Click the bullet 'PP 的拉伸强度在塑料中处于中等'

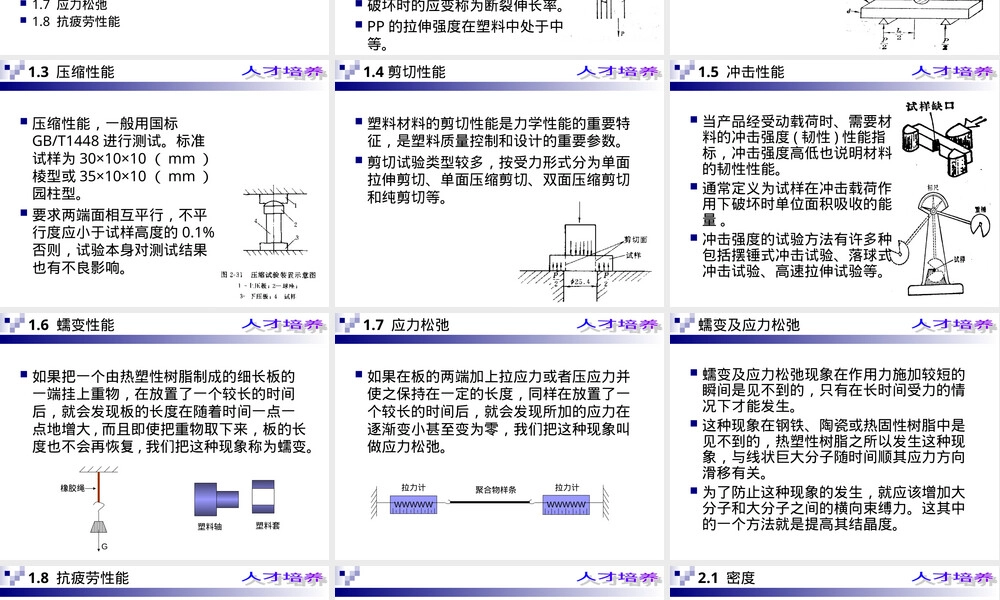click(465, 35)
